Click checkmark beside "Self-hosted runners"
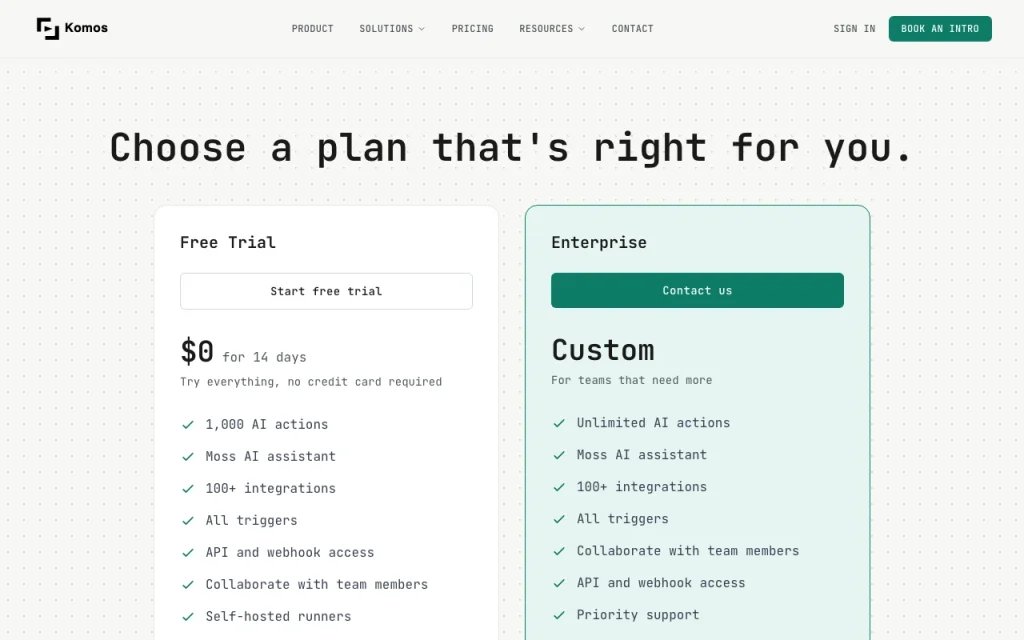Viewport: 1024px width, 640px height. coord(188,616)
